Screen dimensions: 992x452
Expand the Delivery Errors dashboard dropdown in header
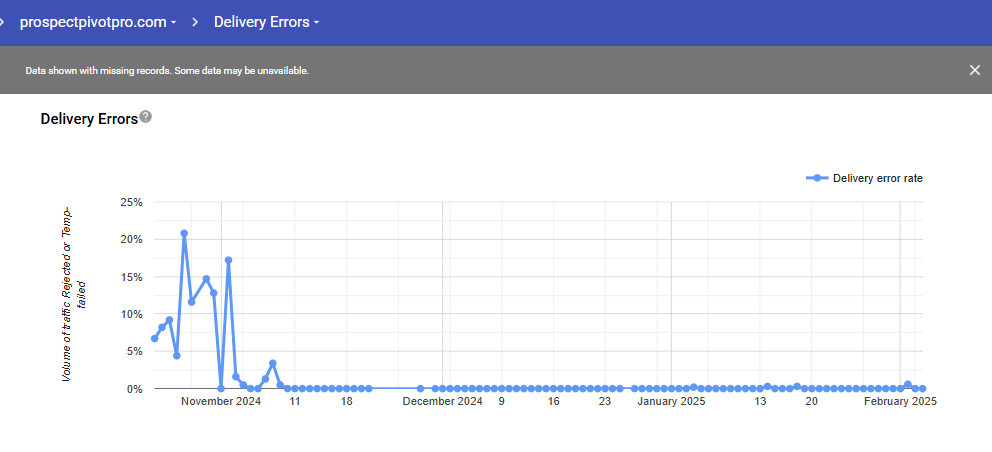click(266, 22)
